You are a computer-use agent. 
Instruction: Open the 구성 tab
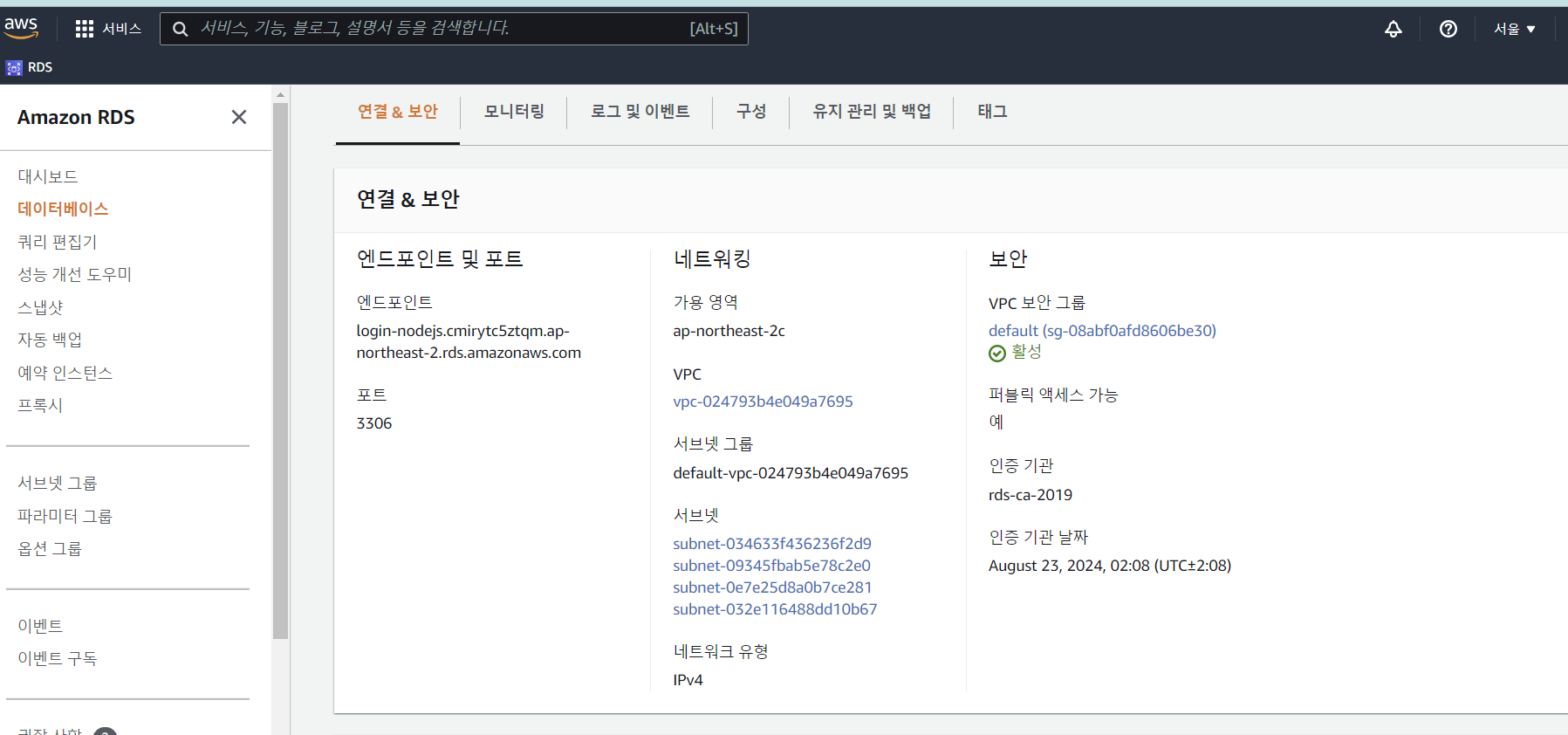(x=751, y=112)
